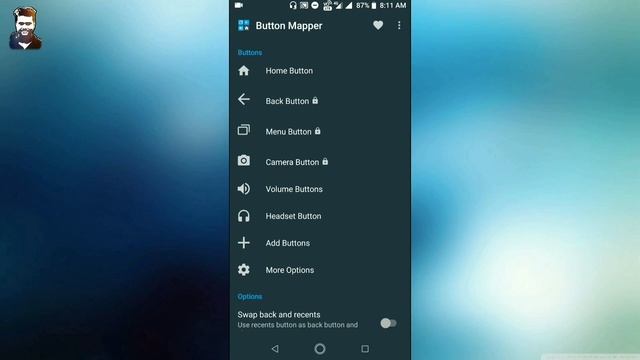Tap the lock icon beside Camera Button
The image size is (640, 360).
click(325, 162)
